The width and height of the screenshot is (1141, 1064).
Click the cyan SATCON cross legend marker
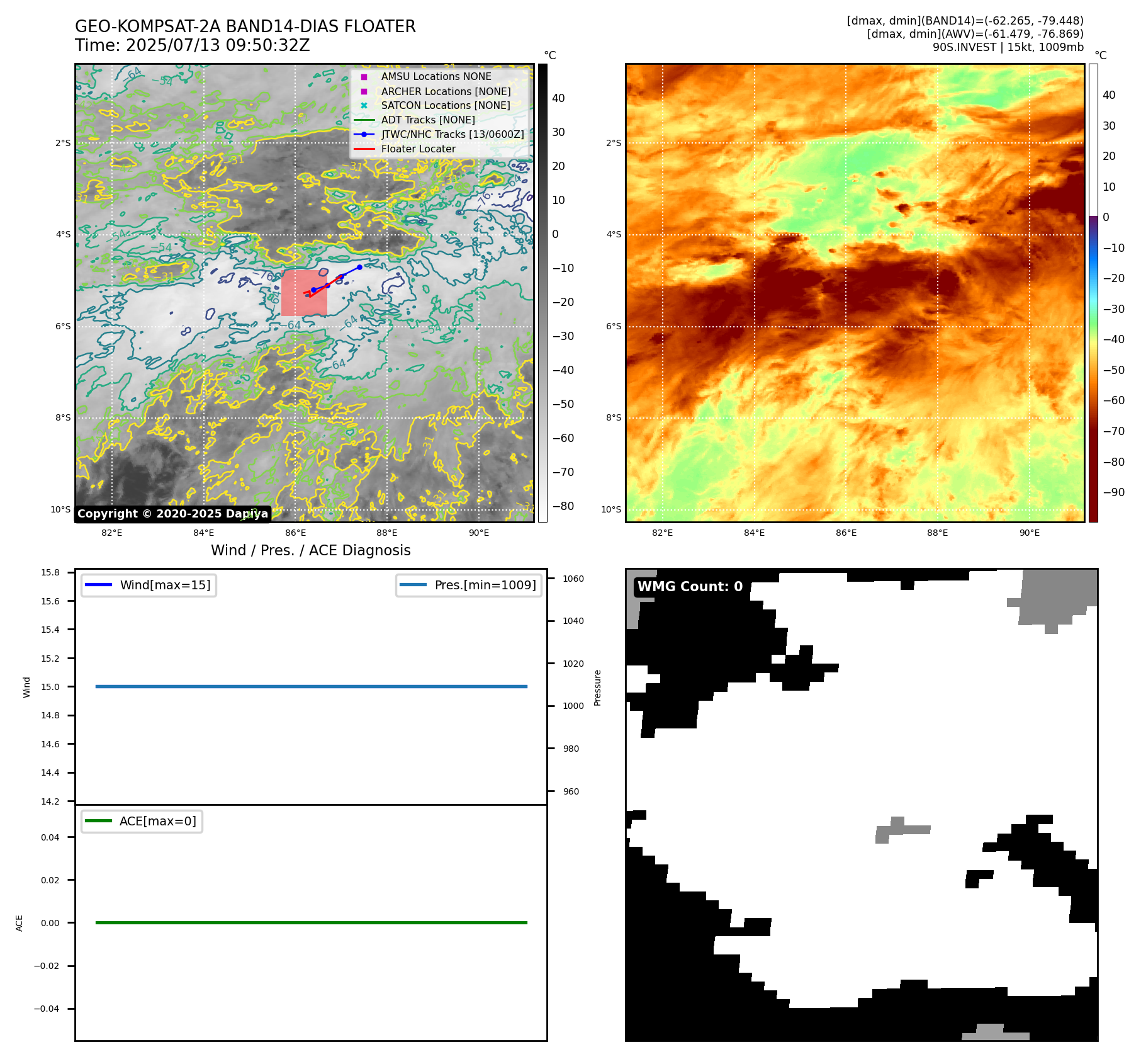tap(364, 106)
